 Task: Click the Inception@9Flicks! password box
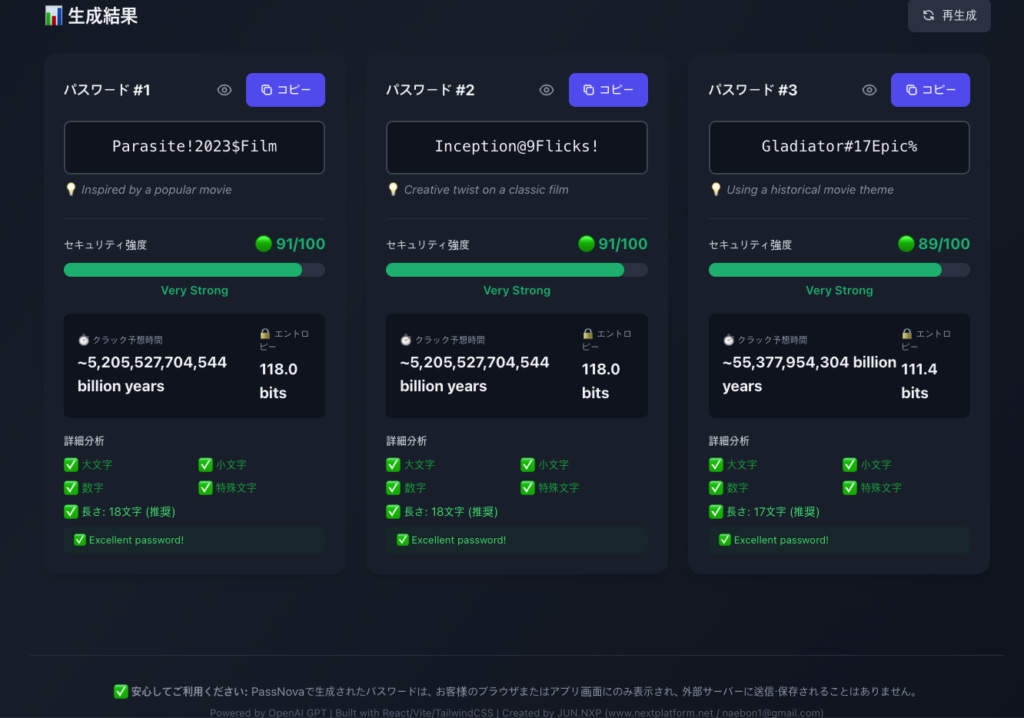(516, 147)
